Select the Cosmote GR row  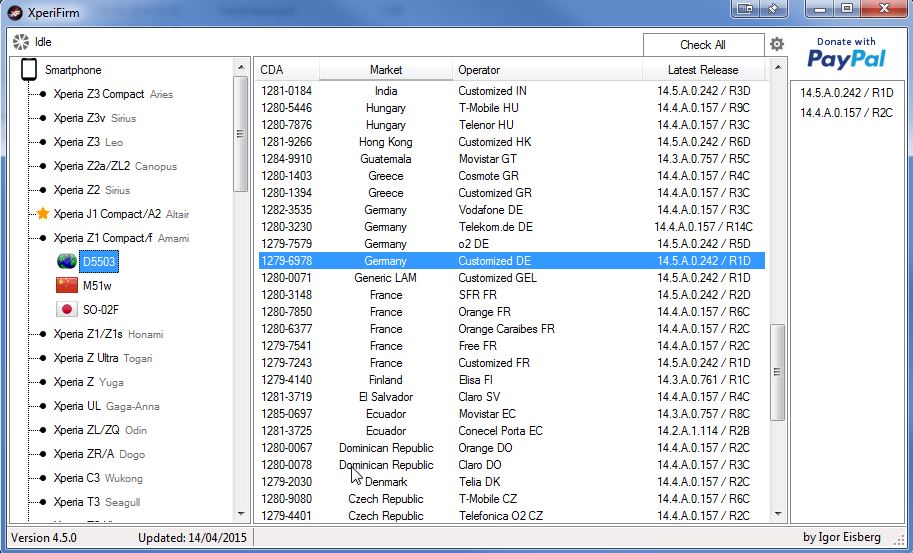pyautogui.click(x=511, y=176)
